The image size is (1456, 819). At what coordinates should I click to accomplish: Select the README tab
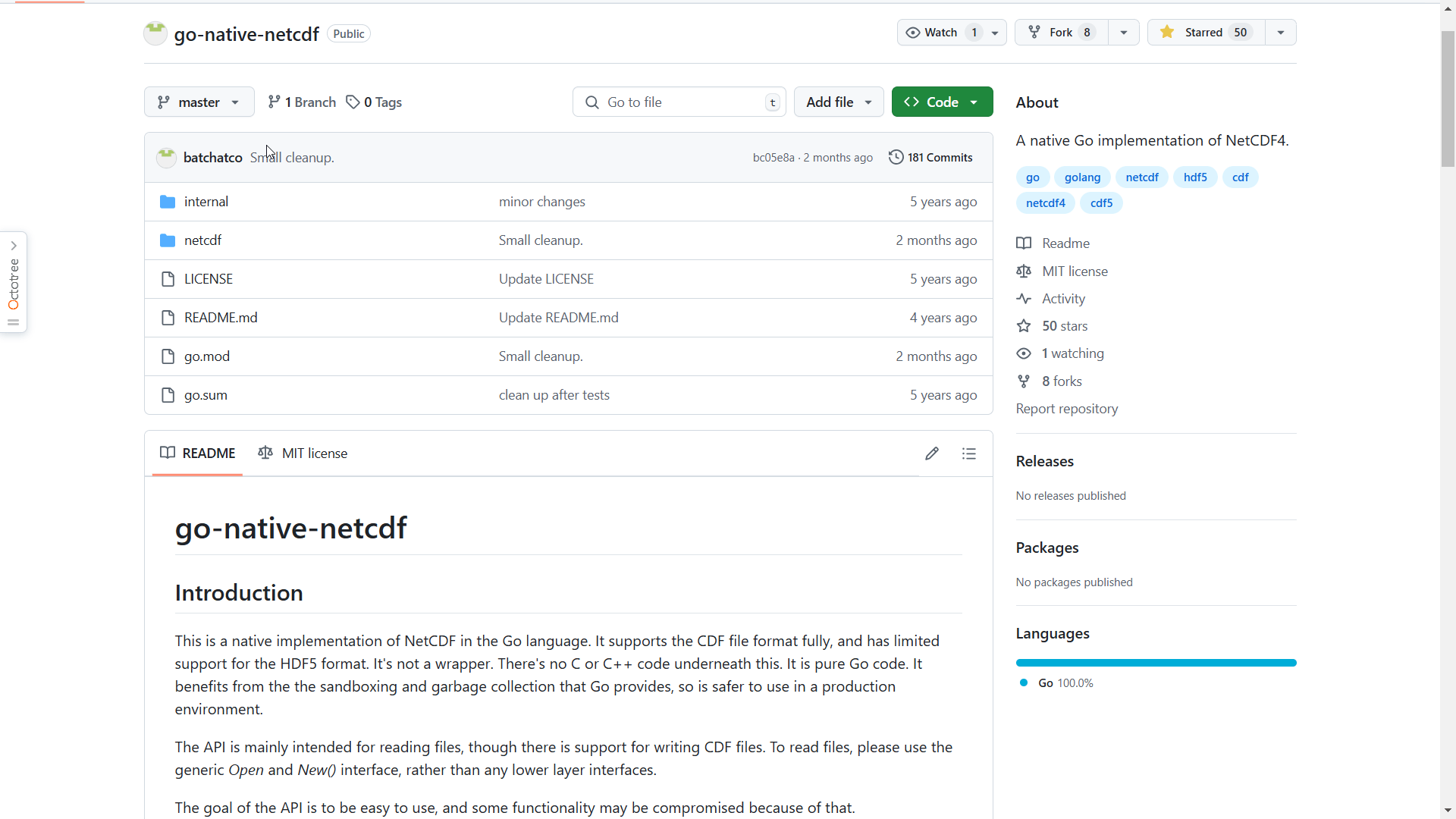(198, 453)
